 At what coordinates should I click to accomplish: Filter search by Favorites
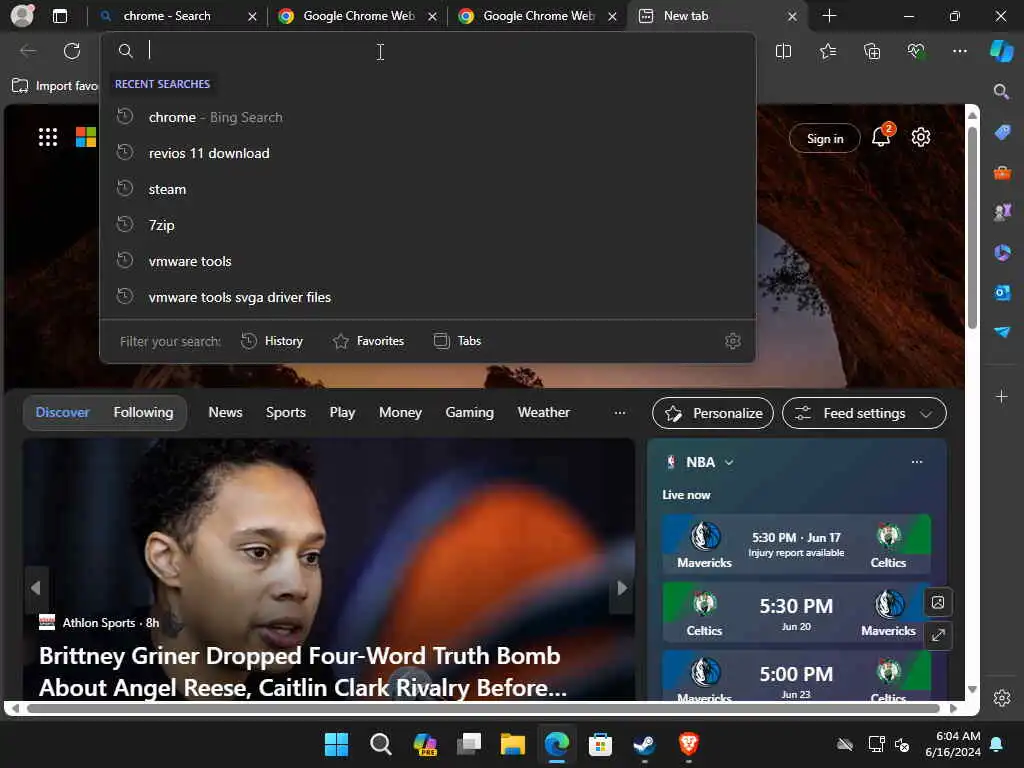pyautogui.click(x=368, y=341)
